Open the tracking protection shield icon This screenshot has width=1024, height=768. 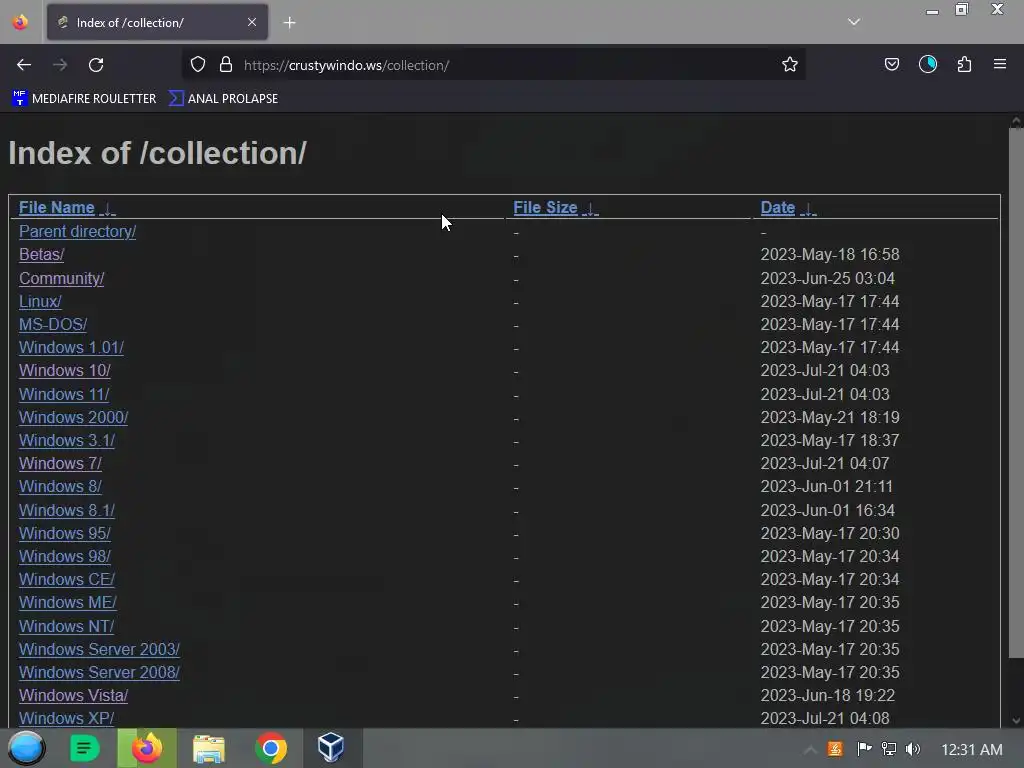(x=198, y=65)
